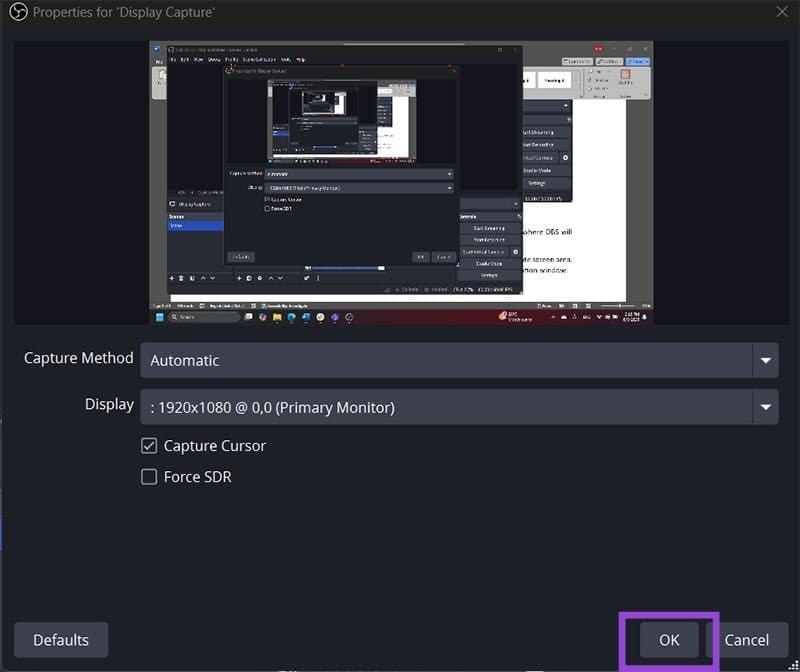This screenshot has width=800, height=672.
Task: Click the Windows Start icon in the previewed taskbar
Action: coord(158,317)
